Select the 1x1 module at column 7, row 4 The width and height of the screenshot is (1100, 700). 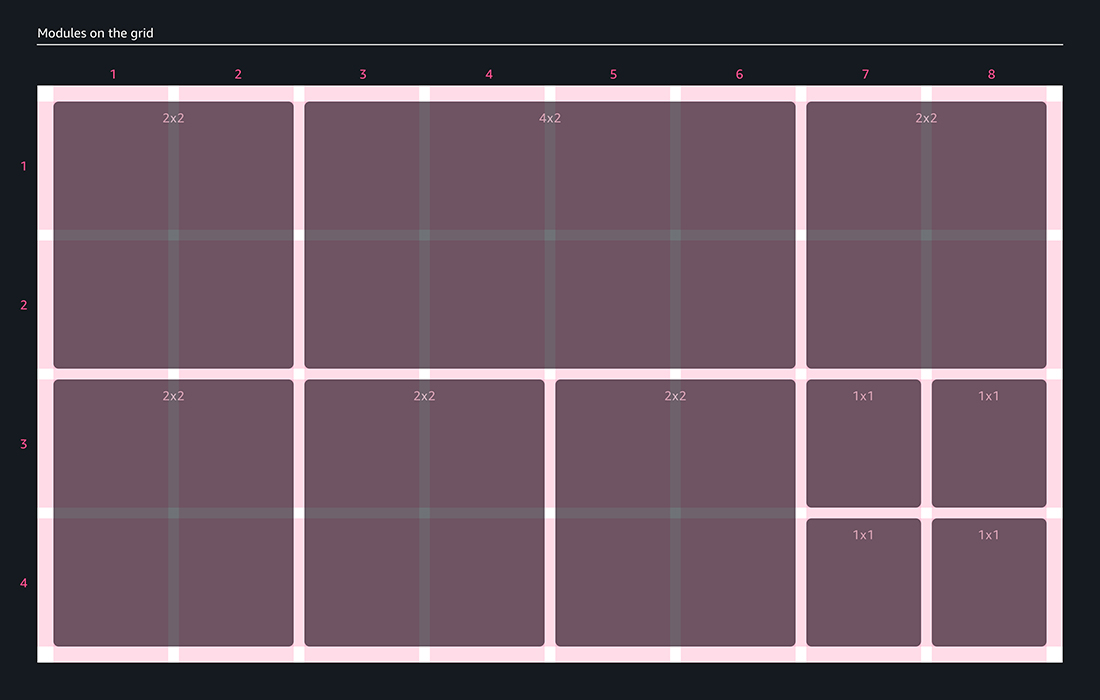863,582
